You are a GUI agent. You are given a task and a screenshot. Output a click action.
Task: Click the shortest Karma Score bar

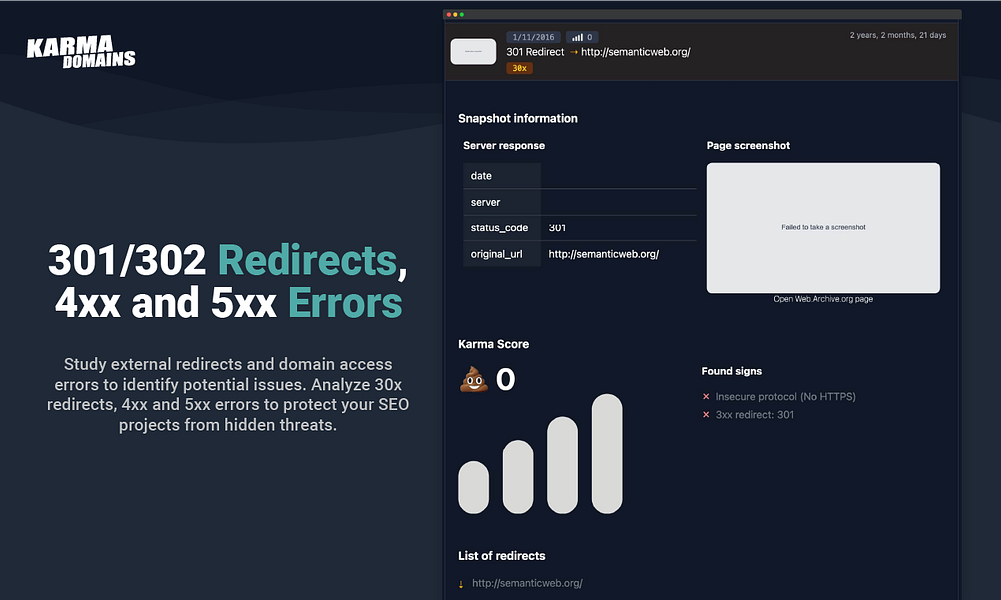tap(474, 487)
